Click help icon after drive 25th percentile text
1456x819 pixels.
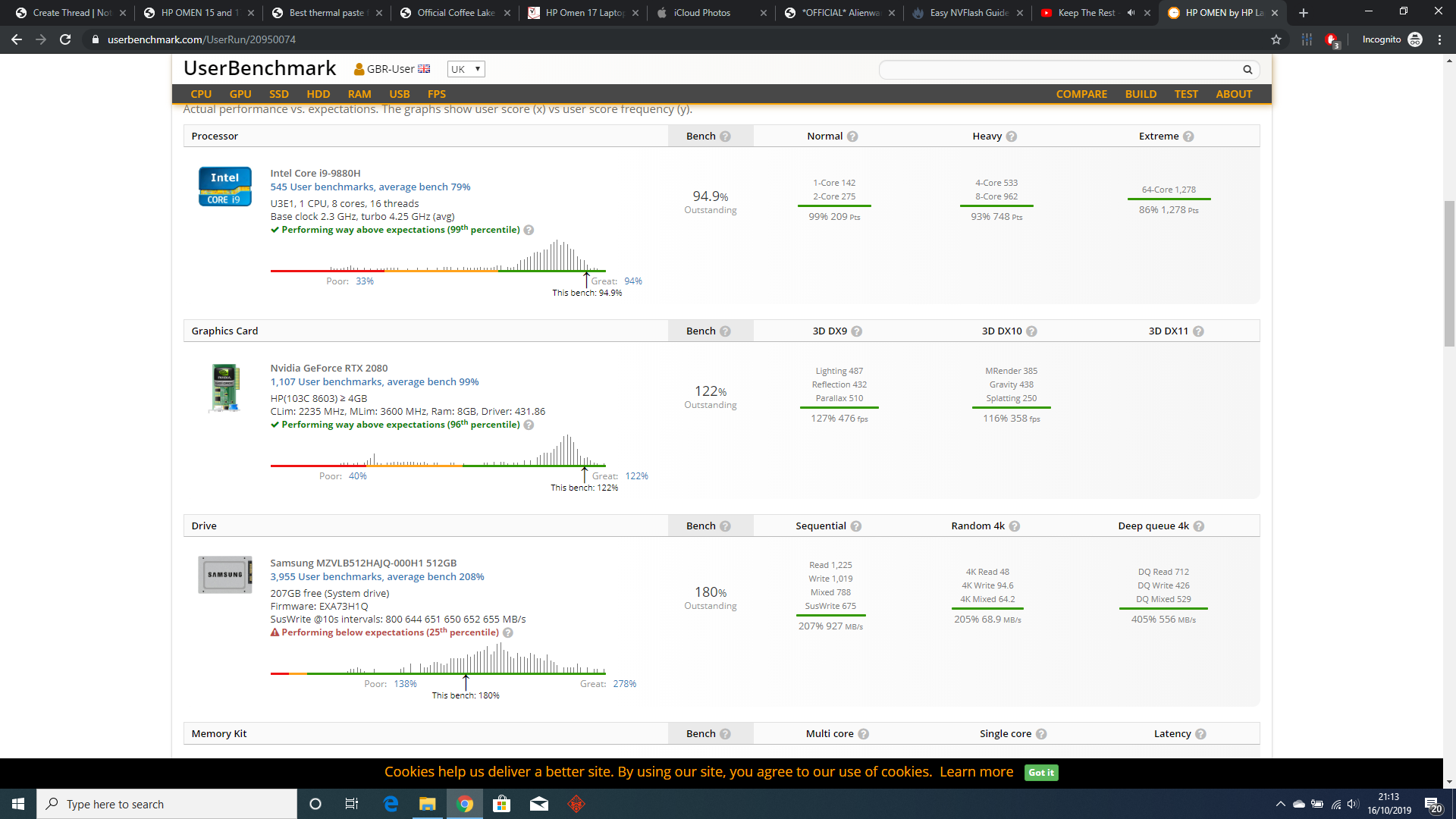(508, 633)
